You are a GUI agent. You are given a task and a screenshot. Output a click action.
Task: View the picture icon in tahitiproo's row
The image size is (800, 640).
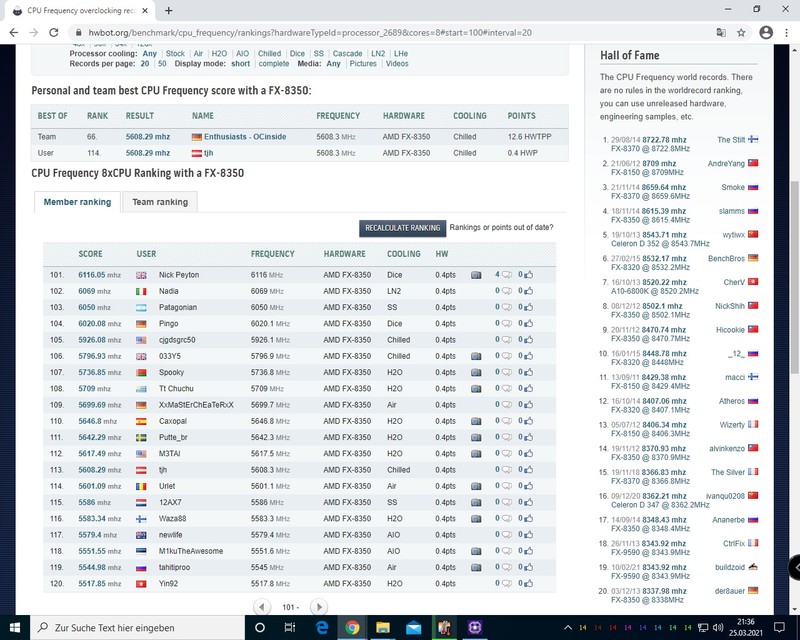click(476, 568)
